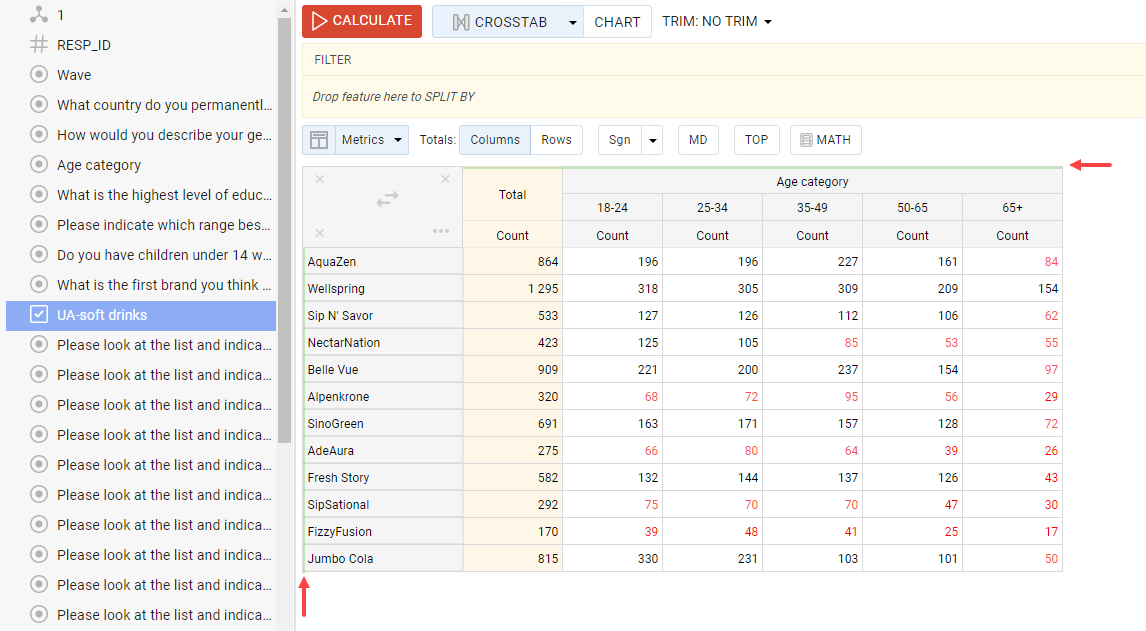Toggle Totals for Columns
Image resolution: width=1146 pixels, height=631 pixels.
(x=495, y=140)
